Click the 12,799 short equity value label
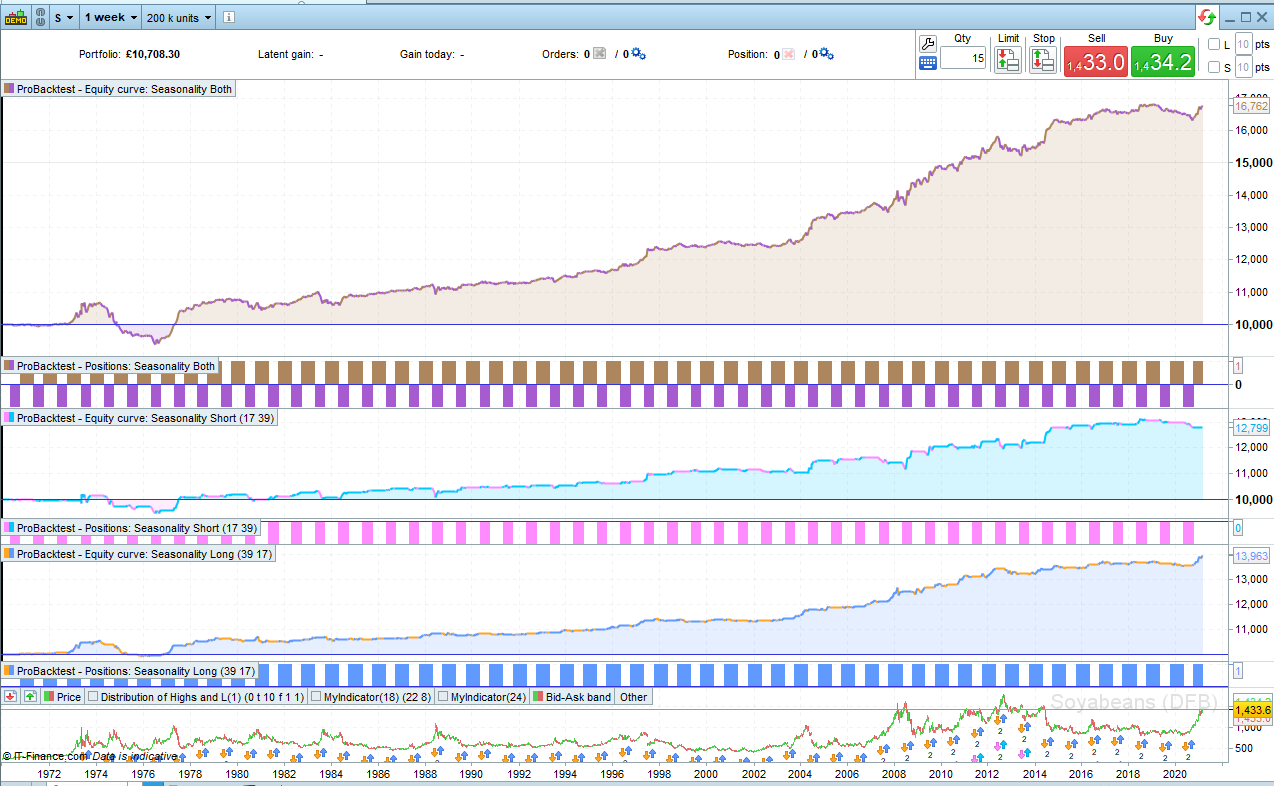1274x786 pixels. (1251, 428)
